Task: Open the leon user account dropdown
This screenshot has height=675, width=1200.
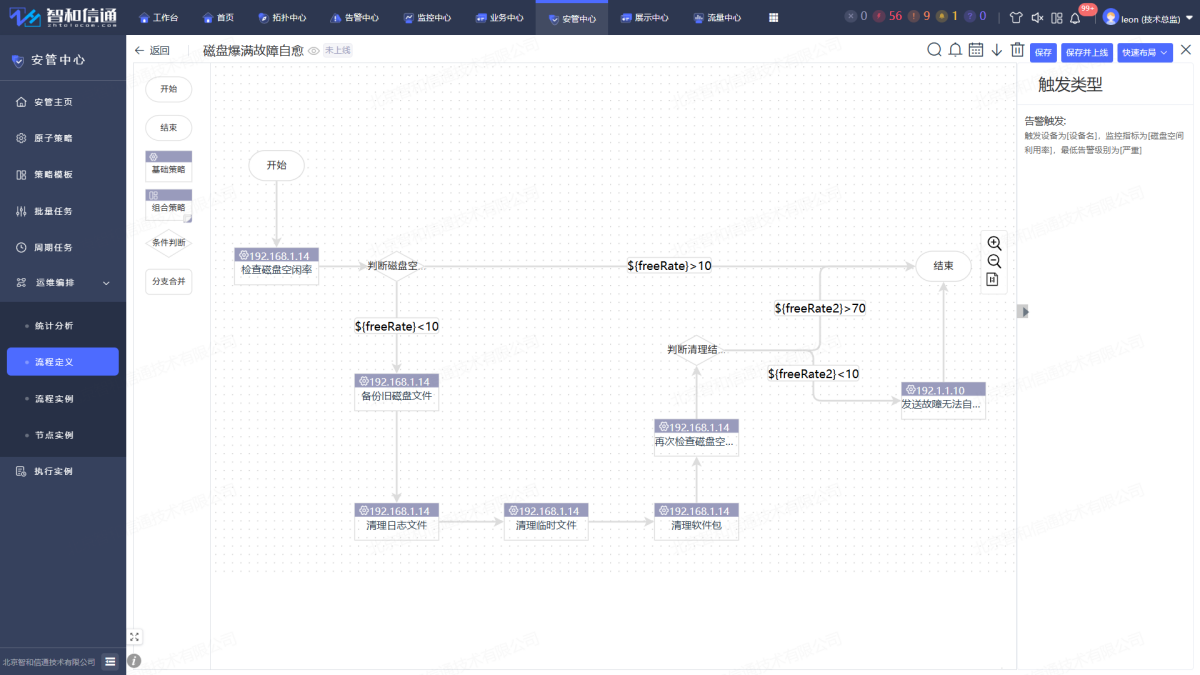Action: tap(1147, 17)
